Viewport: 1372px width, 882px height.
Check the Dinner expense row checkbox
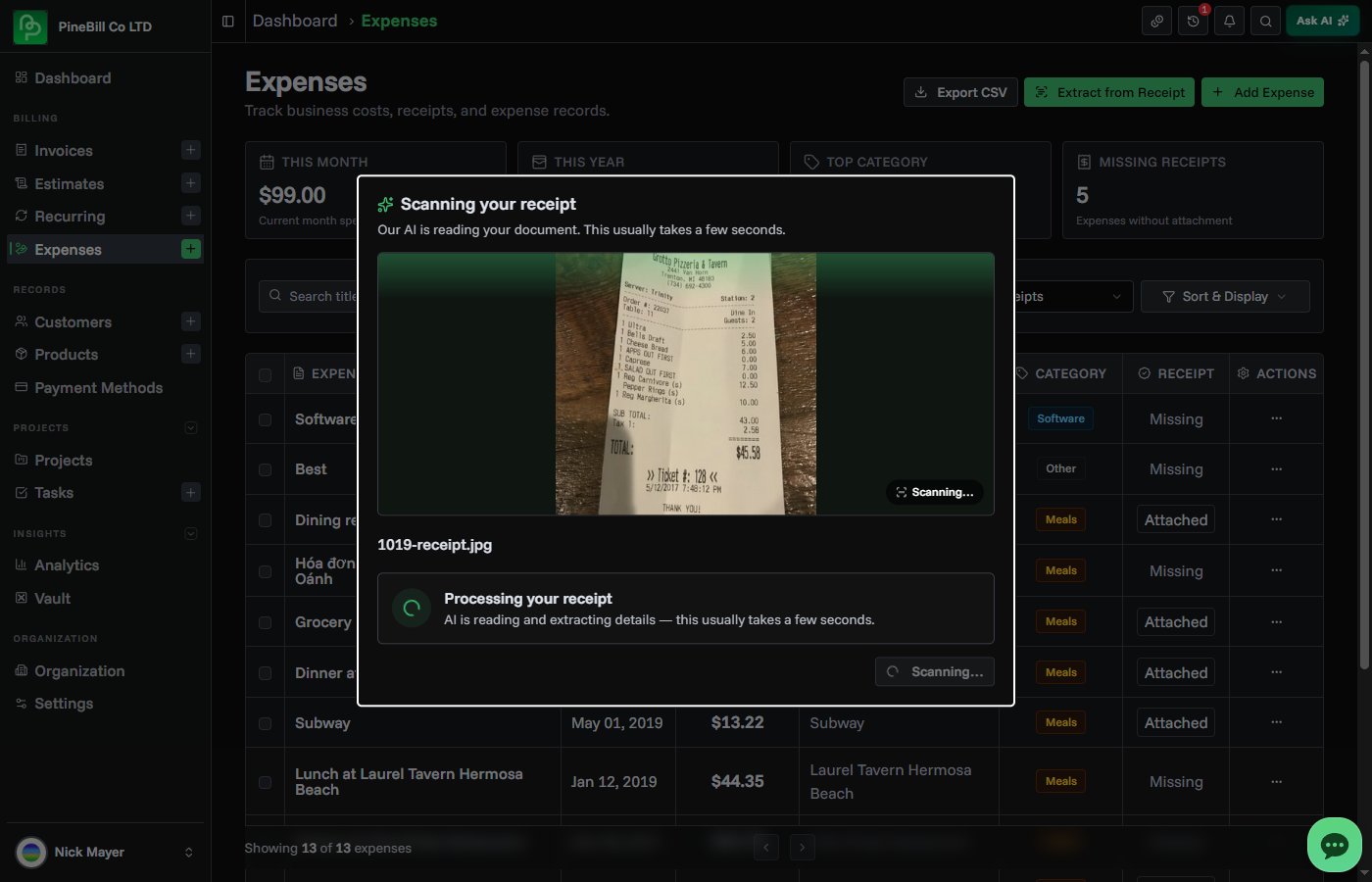click(265, 673)
